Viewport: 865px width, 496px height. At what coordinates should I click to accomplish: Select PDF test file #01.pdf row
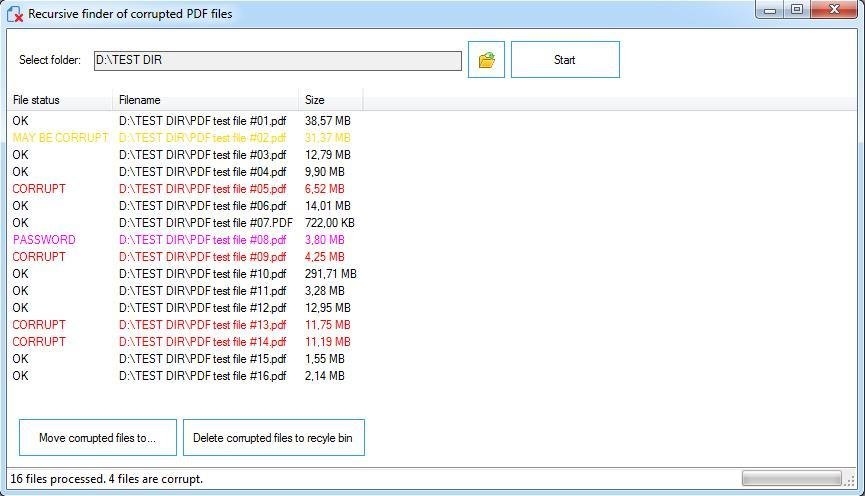tap(202, 121)
